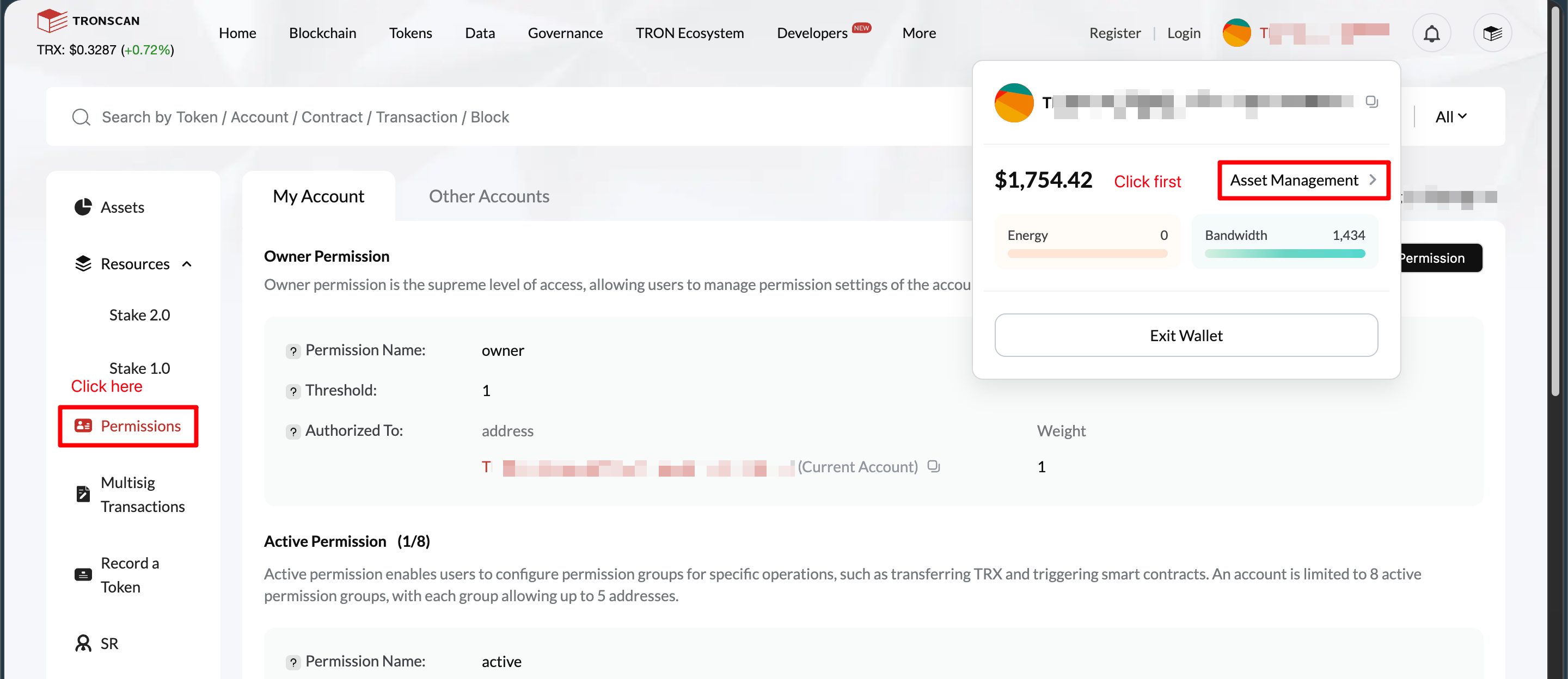
Task: Click the Exit Wallet button
Action: [1186, 335]
